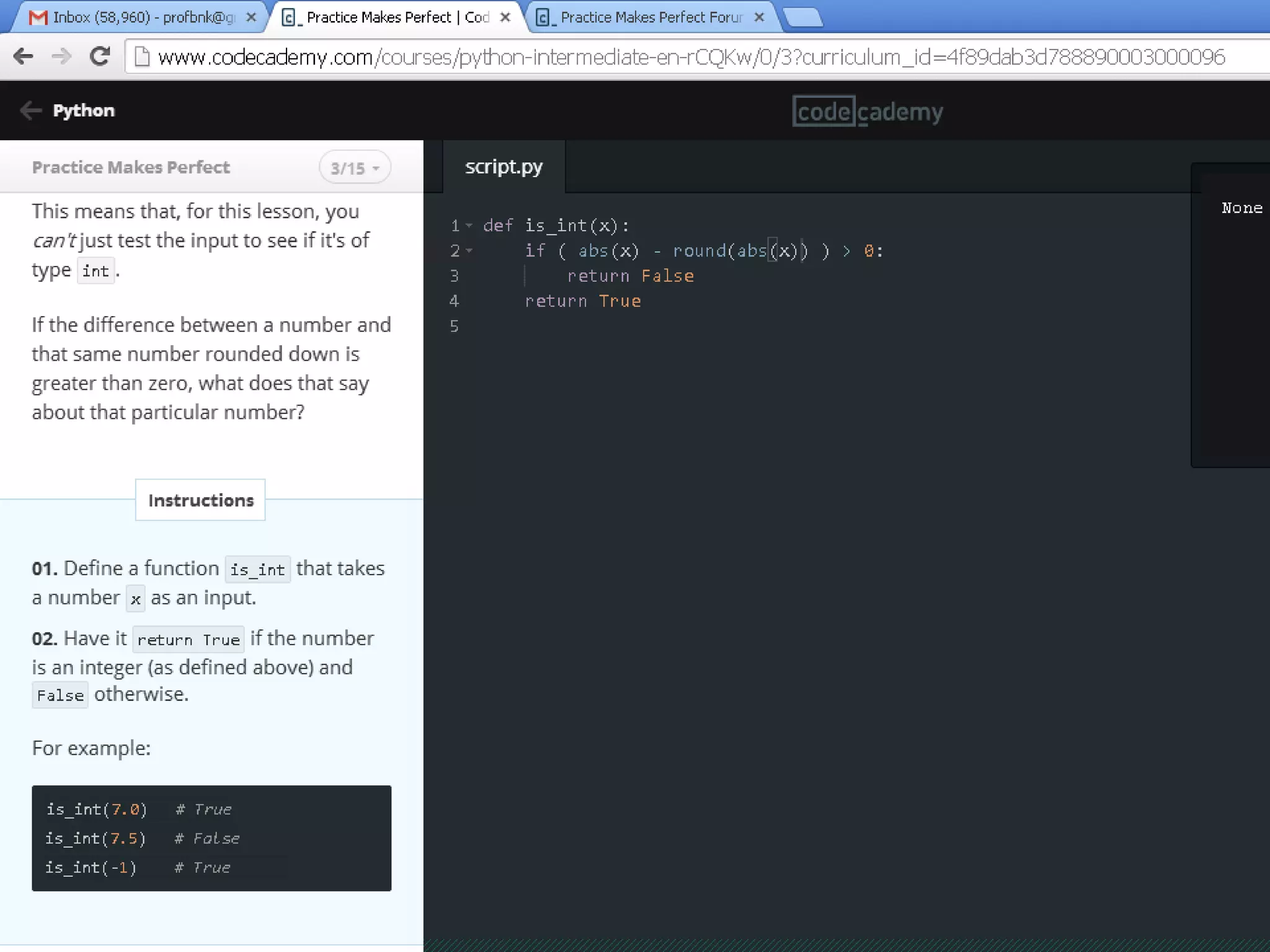Click the Python course link
Screen dimensions: 1270x952
coord(84,110)
